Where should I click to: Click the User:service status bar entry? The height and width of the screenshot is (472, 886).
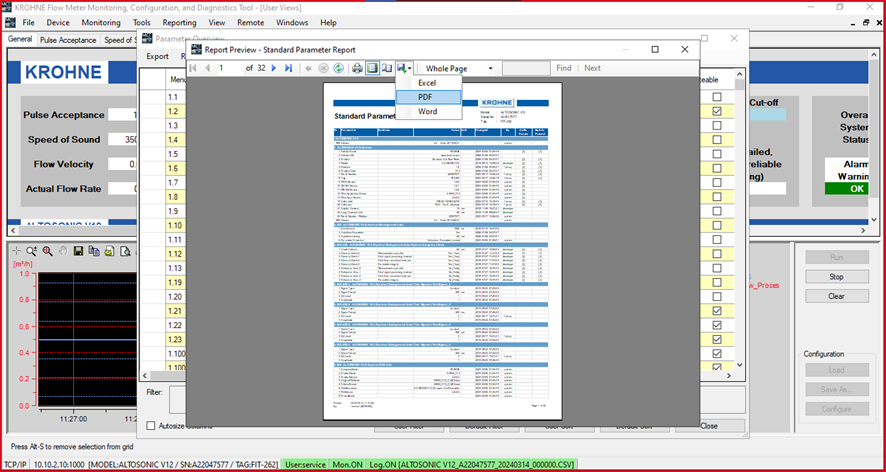305,465
